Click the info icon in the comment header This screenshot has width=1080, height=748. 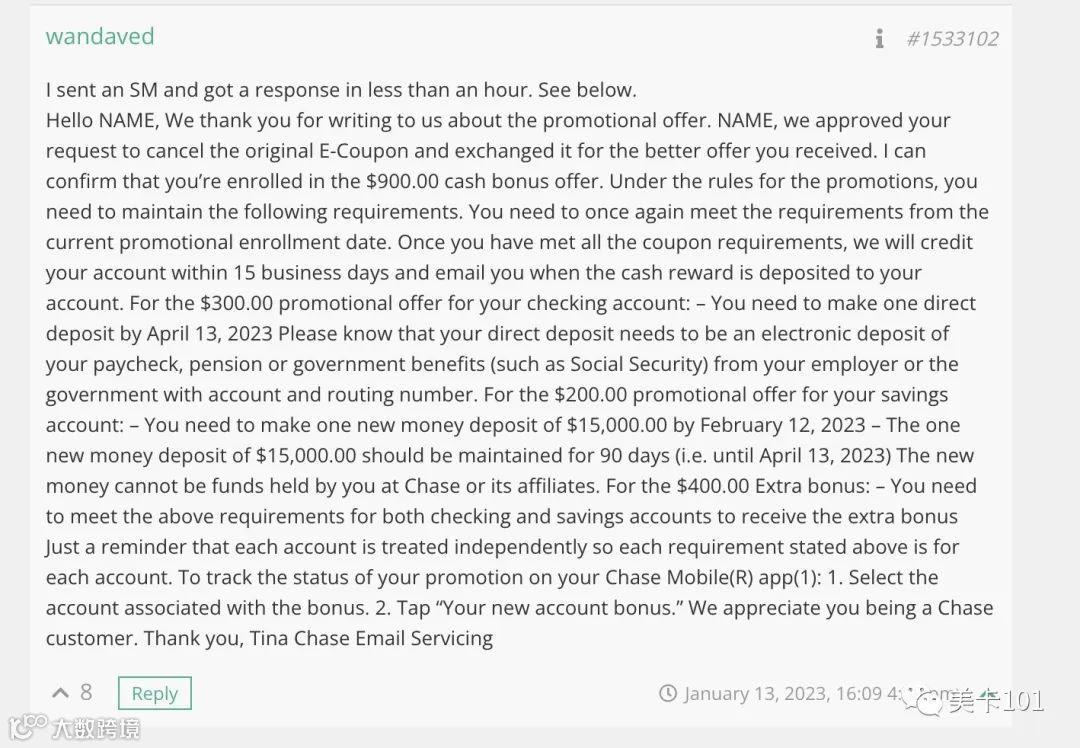pos(879,38)
